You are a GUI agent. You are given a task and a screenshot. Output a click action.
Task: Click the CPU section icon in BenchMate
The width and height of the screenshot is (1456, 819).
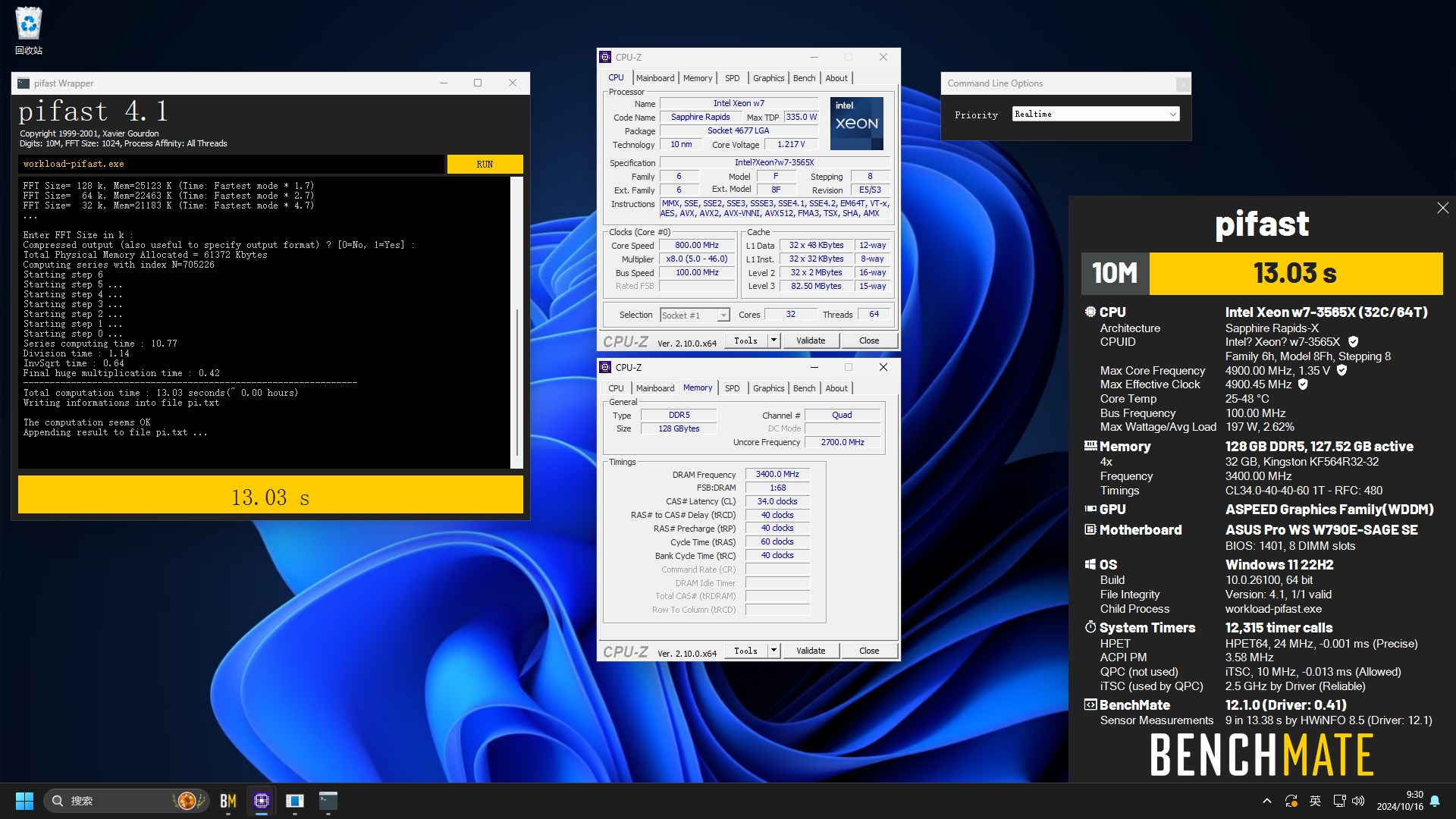(1090, 312)
